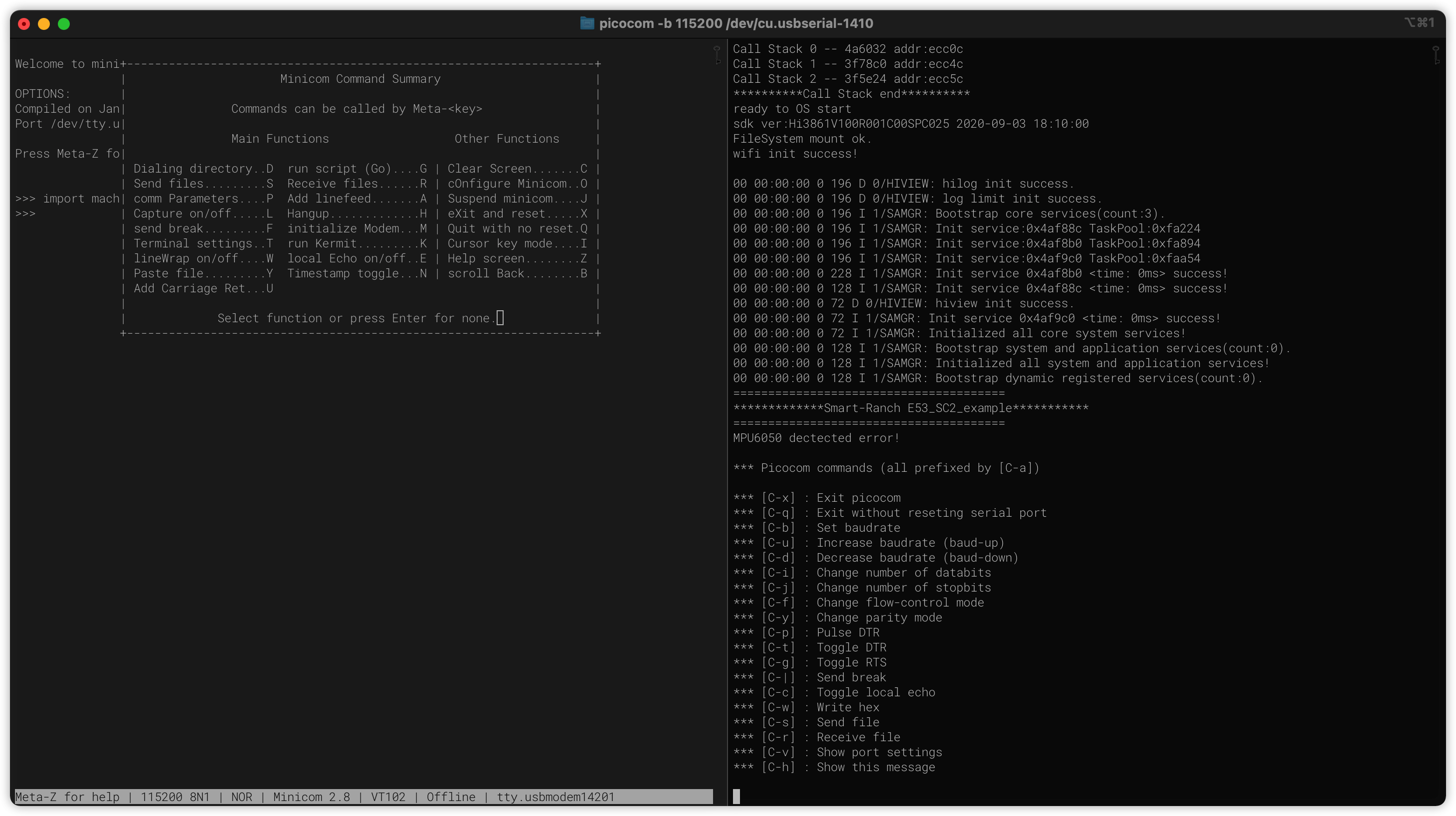Click the '[C-c] : Toggle local echo' line
Image resolution: width=1456 pixels, height=816 pixels.
point(834,692)
